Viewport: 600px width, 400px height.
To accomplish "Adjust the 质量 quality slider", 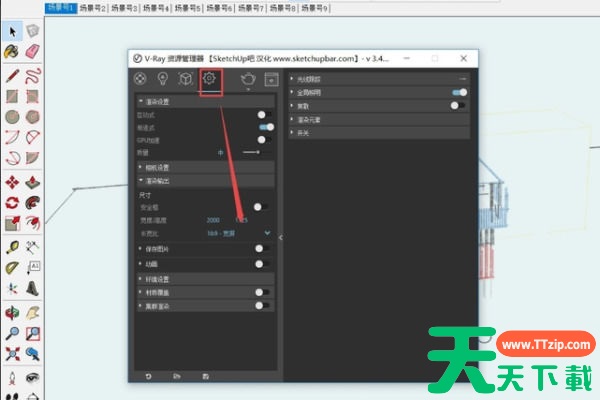I will [x=256, y=152].
